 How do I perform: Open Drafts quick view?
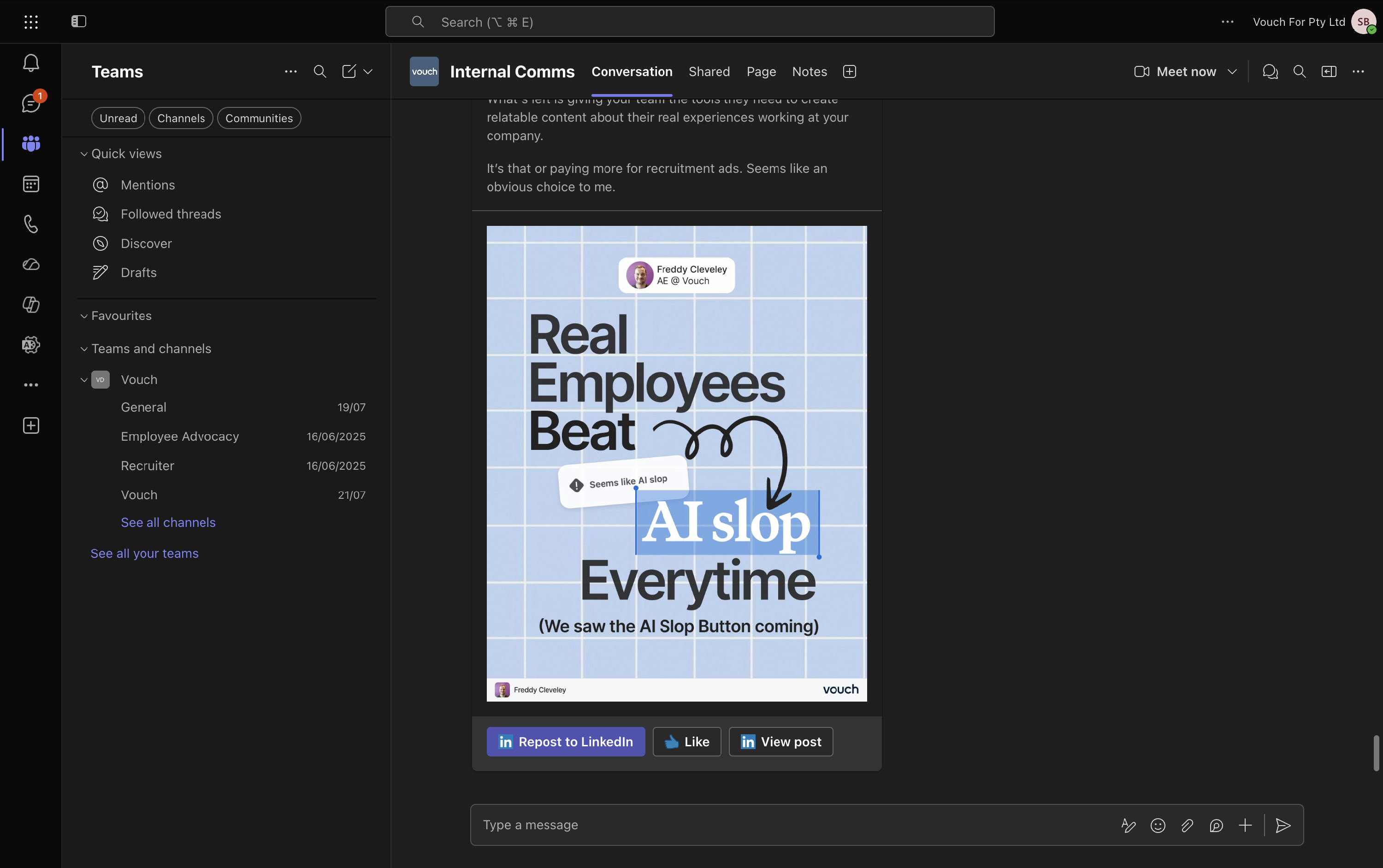point(138,273)
